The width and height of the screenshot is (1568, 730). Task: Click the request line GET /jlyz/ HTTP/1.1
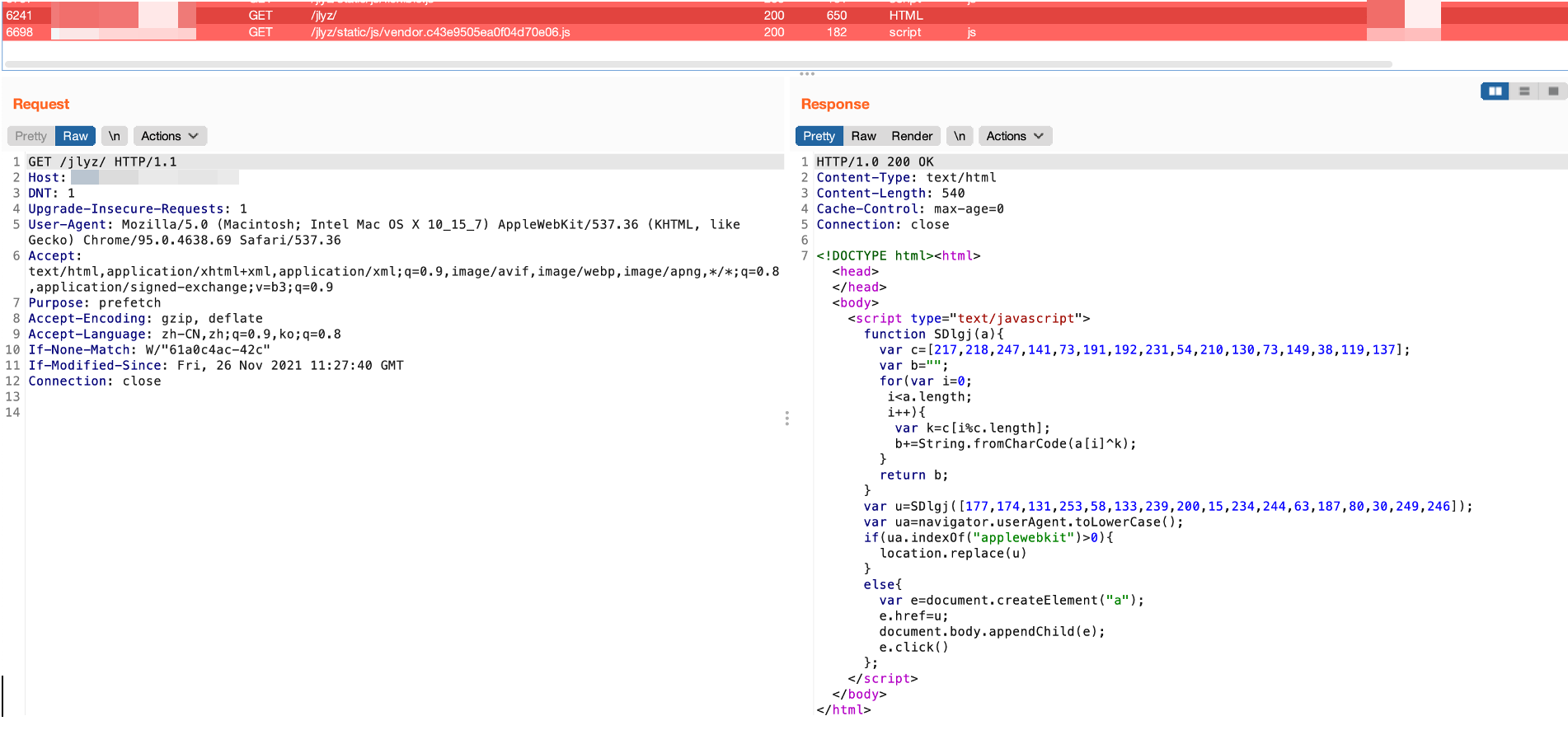pyautogui.click(x=102, y=161)
